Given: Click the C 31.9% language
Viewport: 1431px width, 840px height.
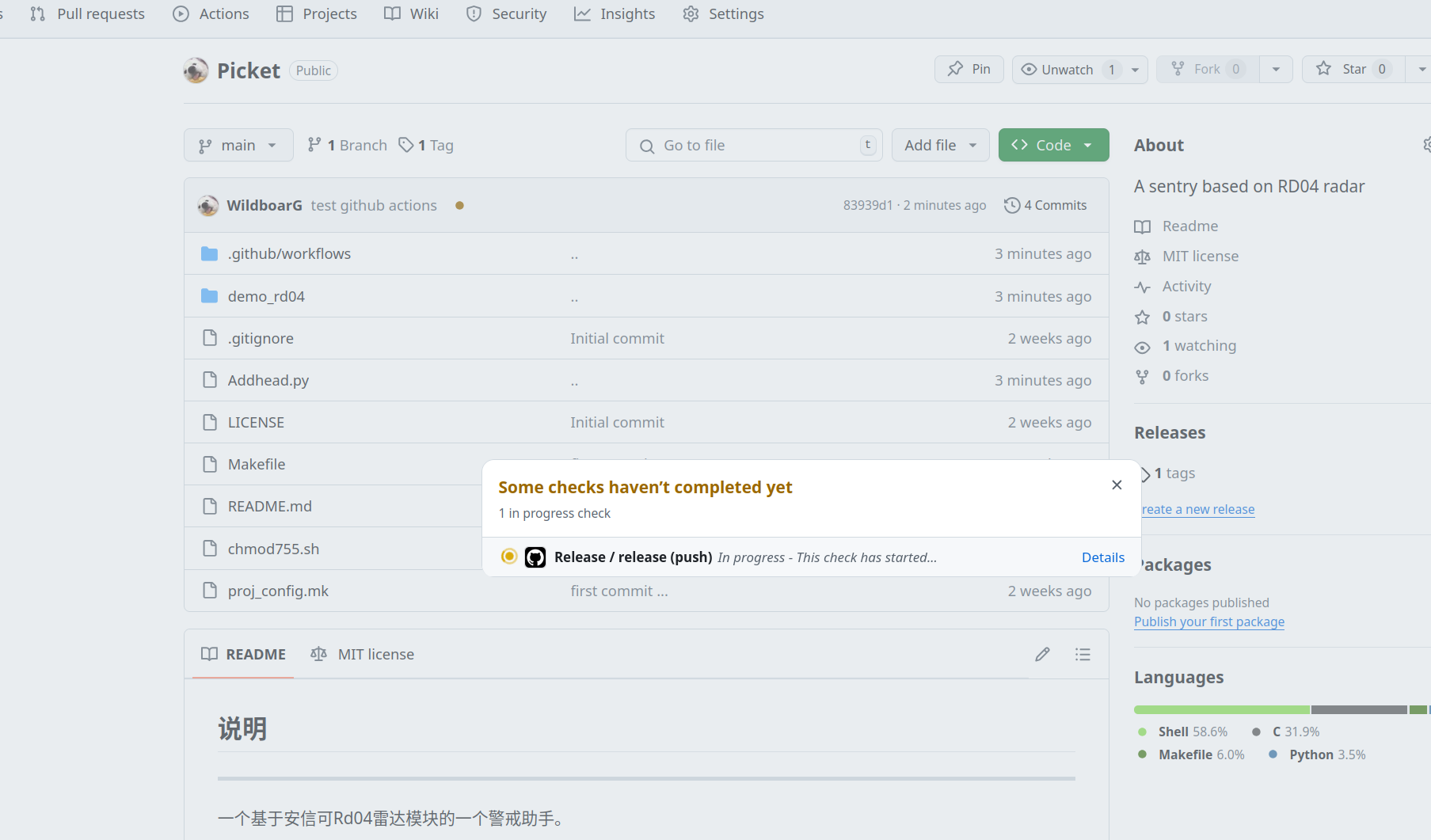Looking at the screenshot, I should point(1285,732).
